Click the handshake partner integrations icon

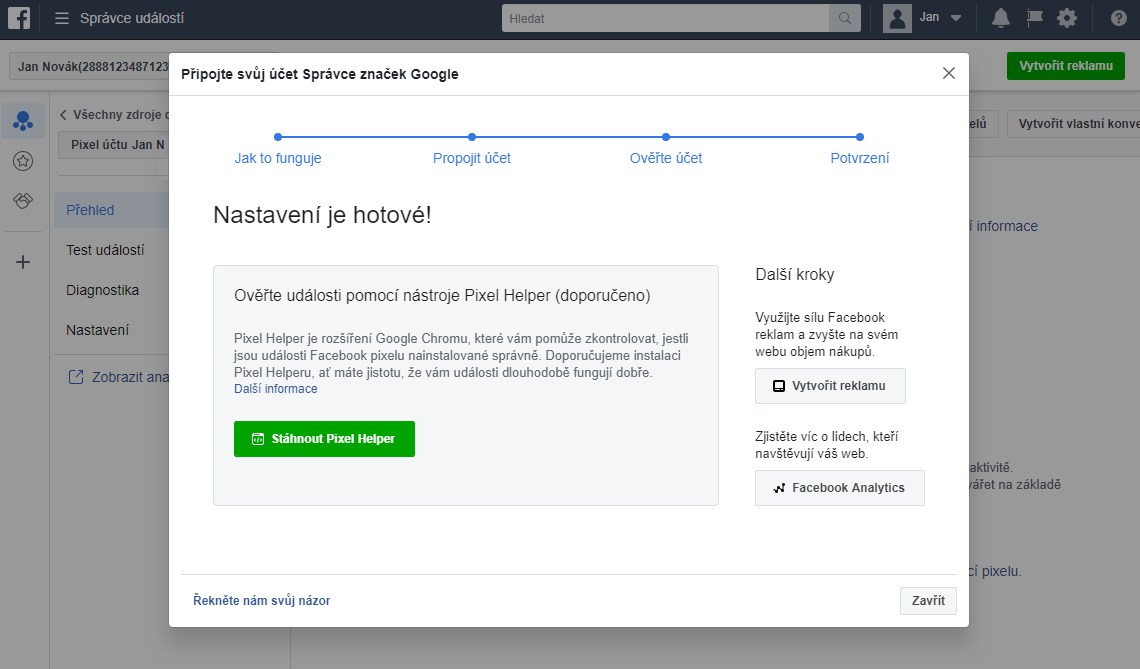pyautogui.click(x=23, y=201)
